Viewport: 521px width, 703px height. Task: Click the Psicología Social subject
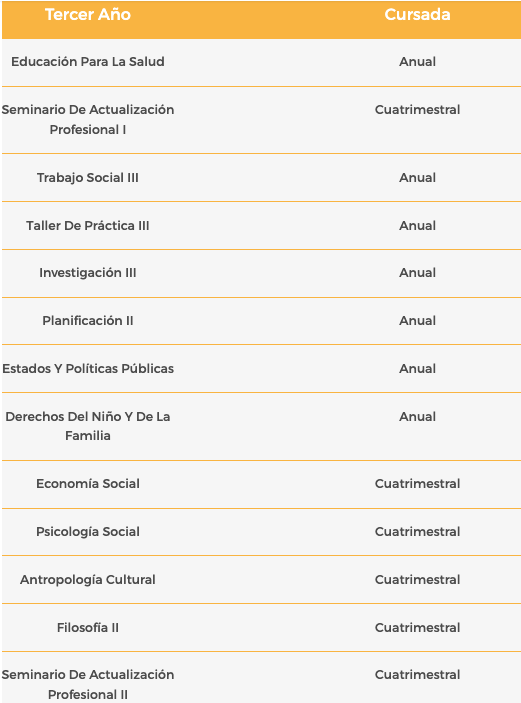88,532
